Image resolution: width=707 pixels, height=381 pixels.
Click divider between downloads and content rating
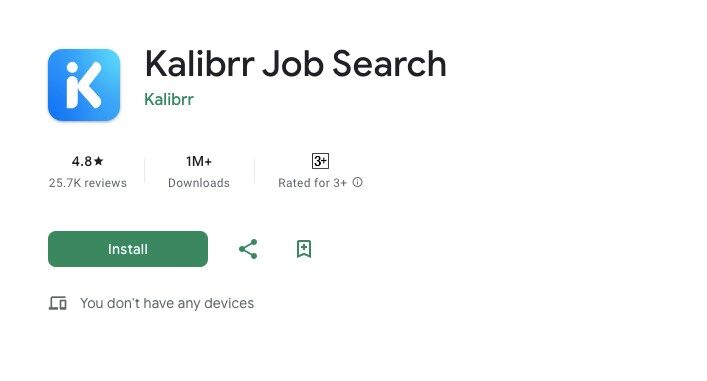(x=255, y=171)
